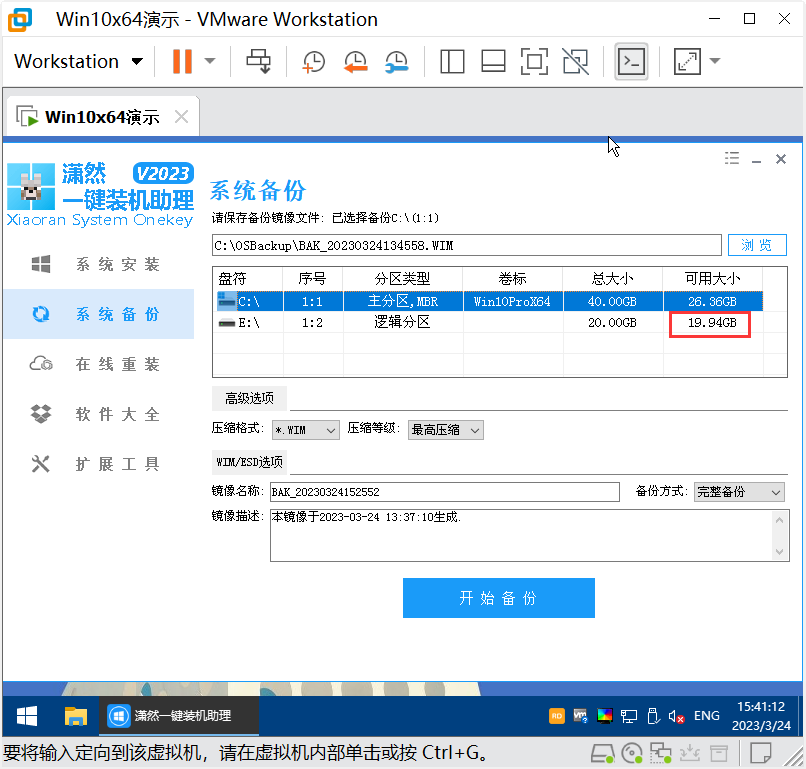Open the Workstation dropdown menu
The image size is (806, 769).
coord(79,62)
